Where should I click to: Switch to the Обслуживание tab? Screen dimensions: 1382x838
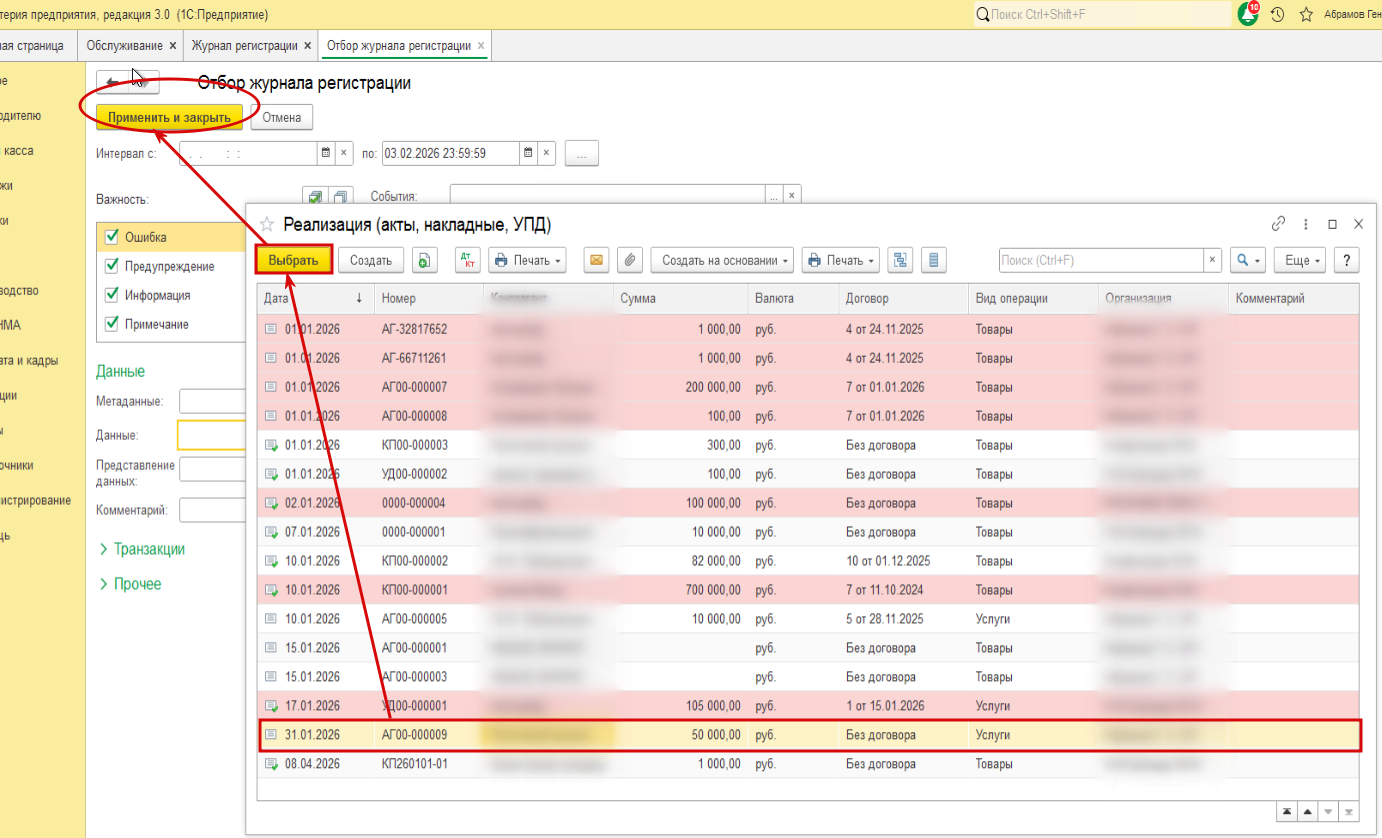[x=124, y=46]
